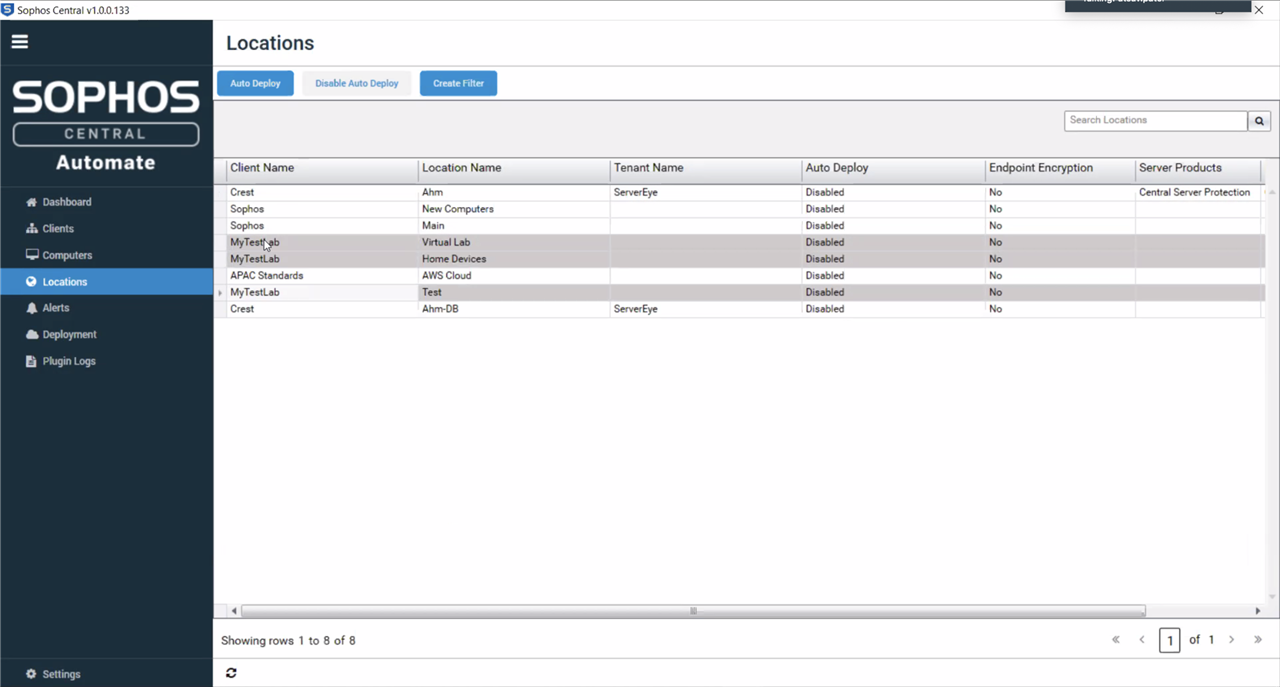The image size is (1280, 687).
Task: Sort by Endpoint Encryption column header
Action: tap(1060, 169)
